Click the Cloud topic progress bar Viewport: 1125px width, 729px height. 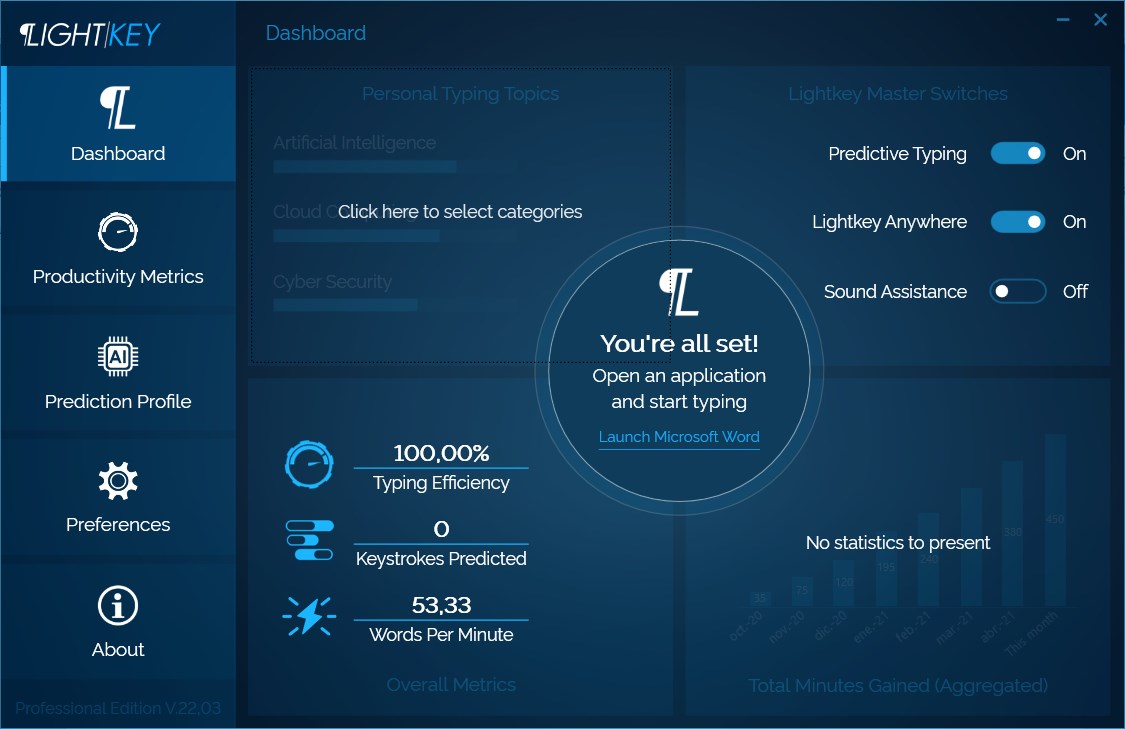click(357, 236)
